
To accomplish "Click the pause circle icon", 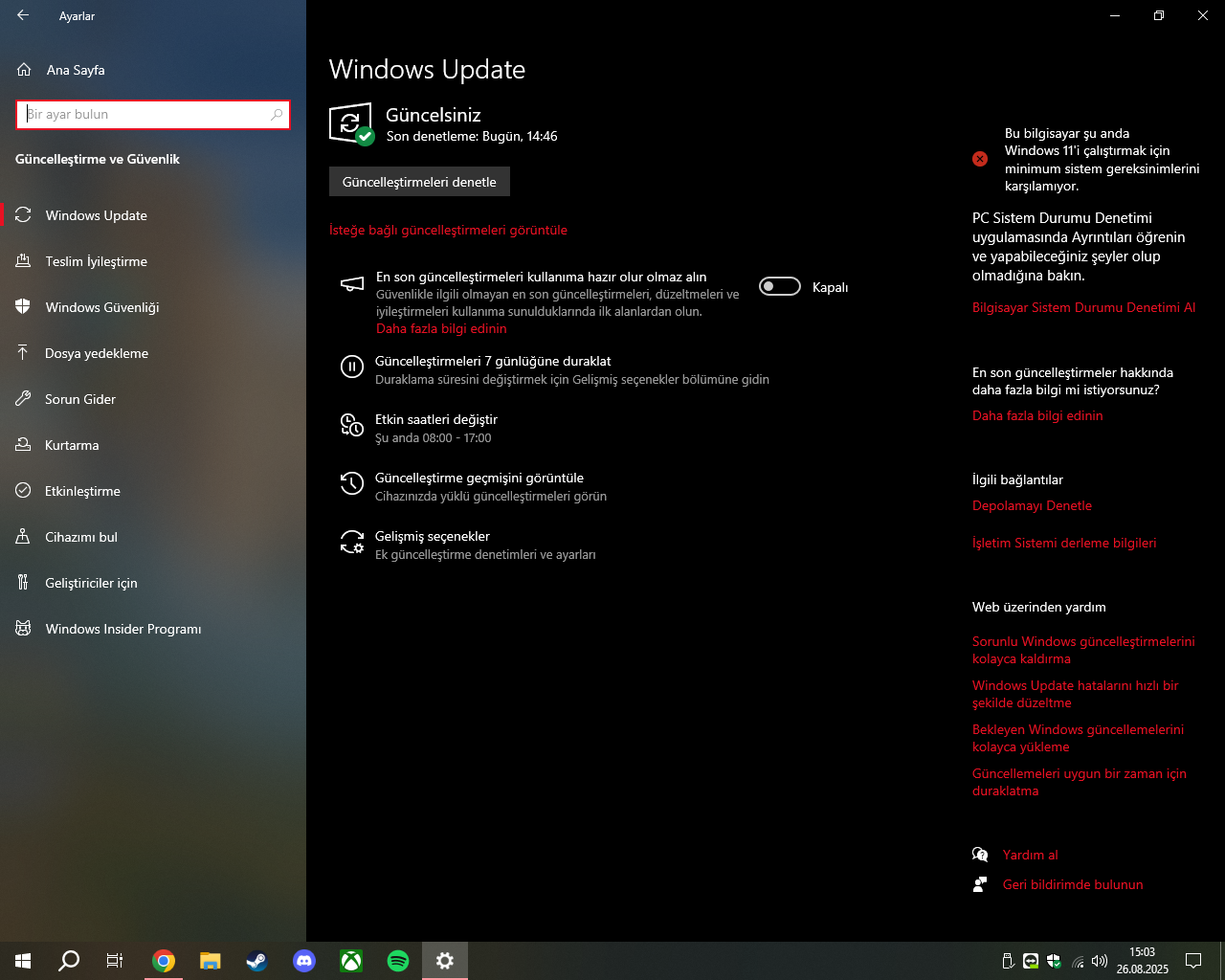I will click(352, 367).
